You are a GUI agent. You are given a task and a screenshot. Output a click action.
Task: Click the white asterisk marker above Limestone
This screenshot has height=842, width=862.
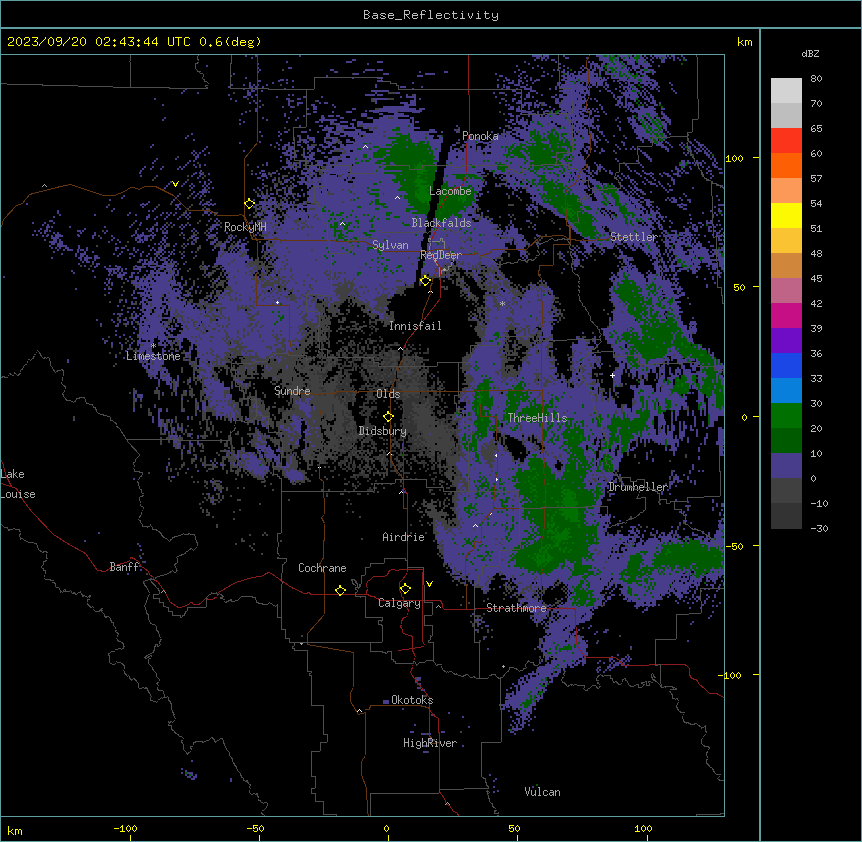click(x=154, y=346)
